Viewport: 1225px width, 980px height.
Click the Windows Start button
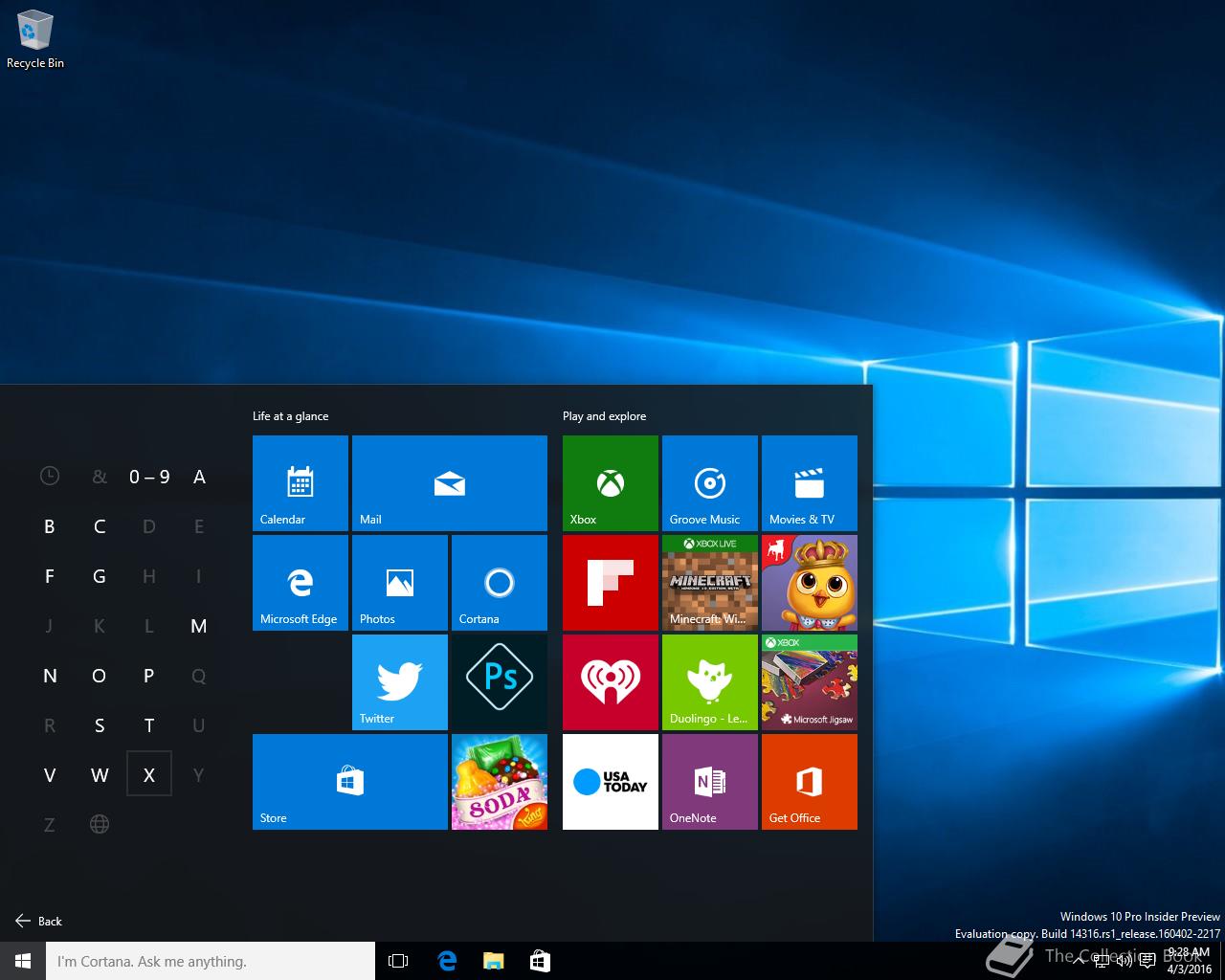pos(23,961)
